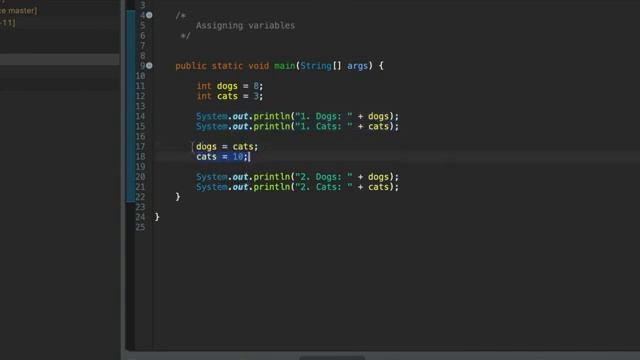Image resolution: width=640 pixels, height=360 pixels.
Task: Click the 'int cats = 3;' declaration
Action: pyautogui.click(x=230, y=96)
